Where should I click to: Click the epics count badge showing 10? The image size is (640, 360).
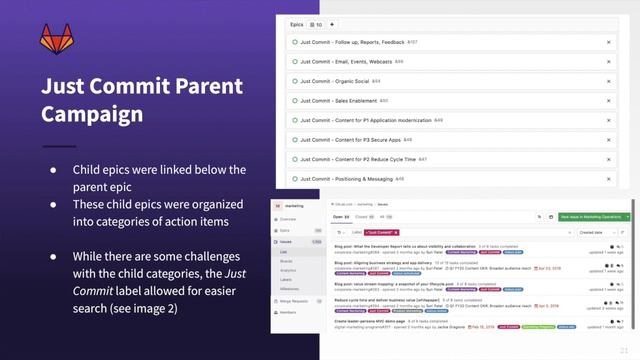click(316, 25)
